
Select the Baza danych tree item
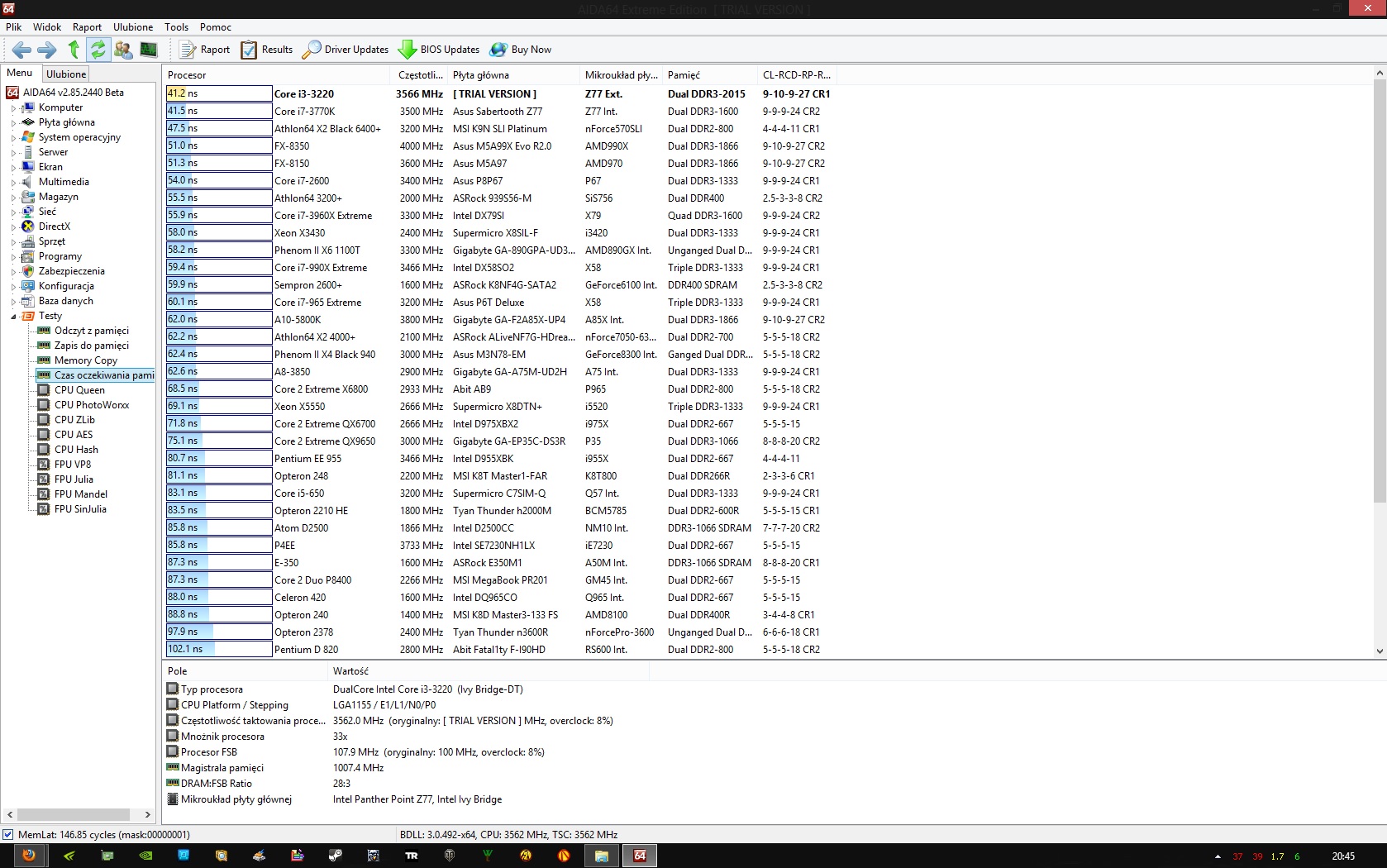[x=66, y=301]
